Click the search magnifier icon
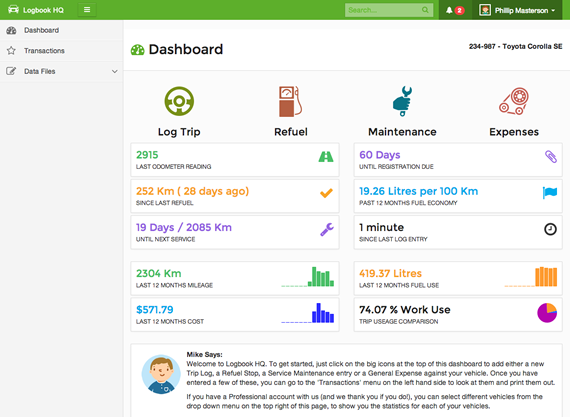 tap(425, 10)
